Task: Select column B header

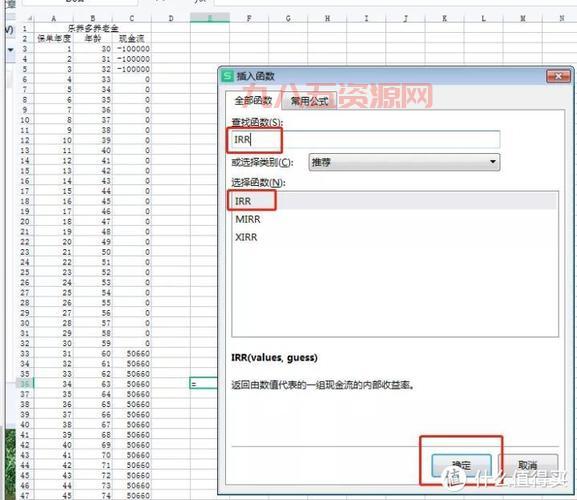Action: 93,18
